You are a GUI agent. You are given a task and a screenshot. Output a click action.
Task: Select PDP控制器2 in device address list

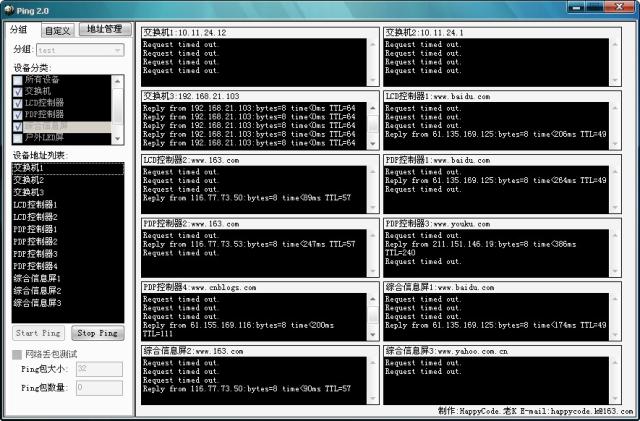click(68, 241)
